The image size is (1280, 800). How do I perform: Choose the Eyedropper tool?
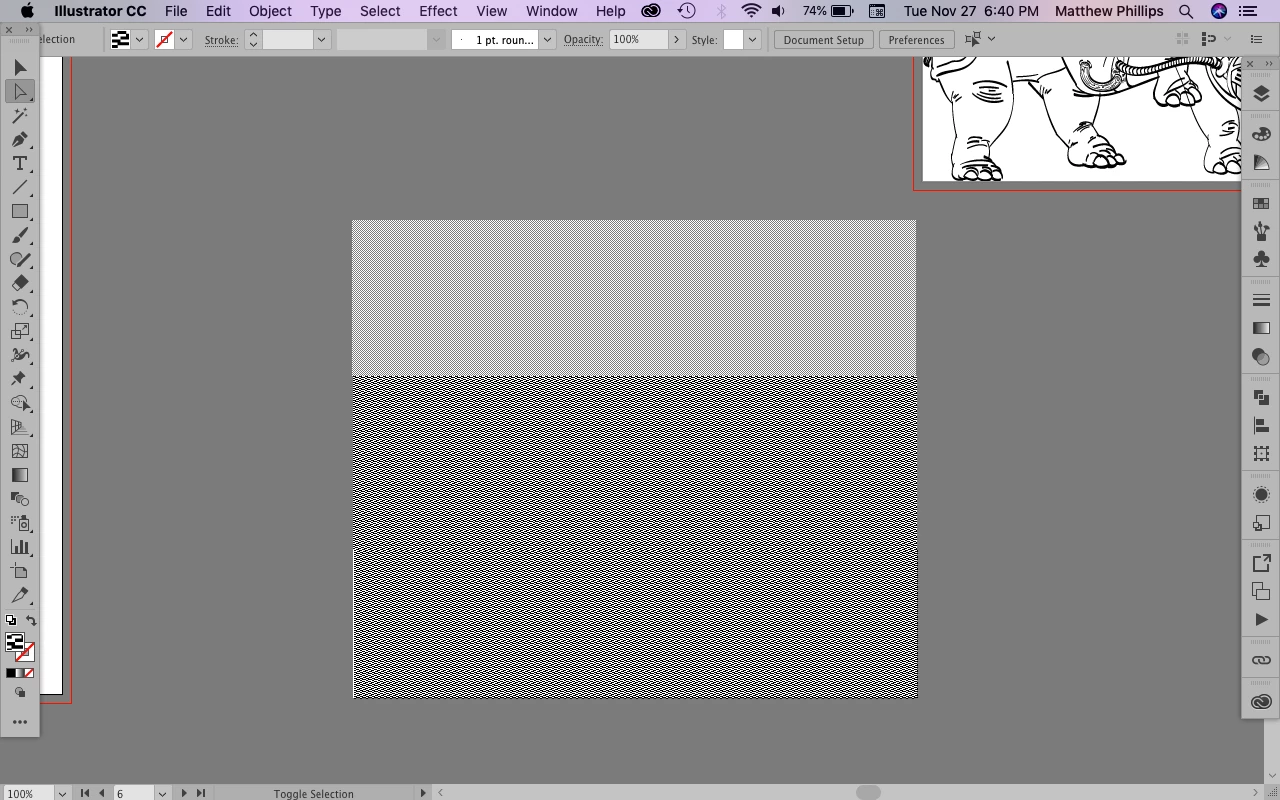[x=19, y=595]
